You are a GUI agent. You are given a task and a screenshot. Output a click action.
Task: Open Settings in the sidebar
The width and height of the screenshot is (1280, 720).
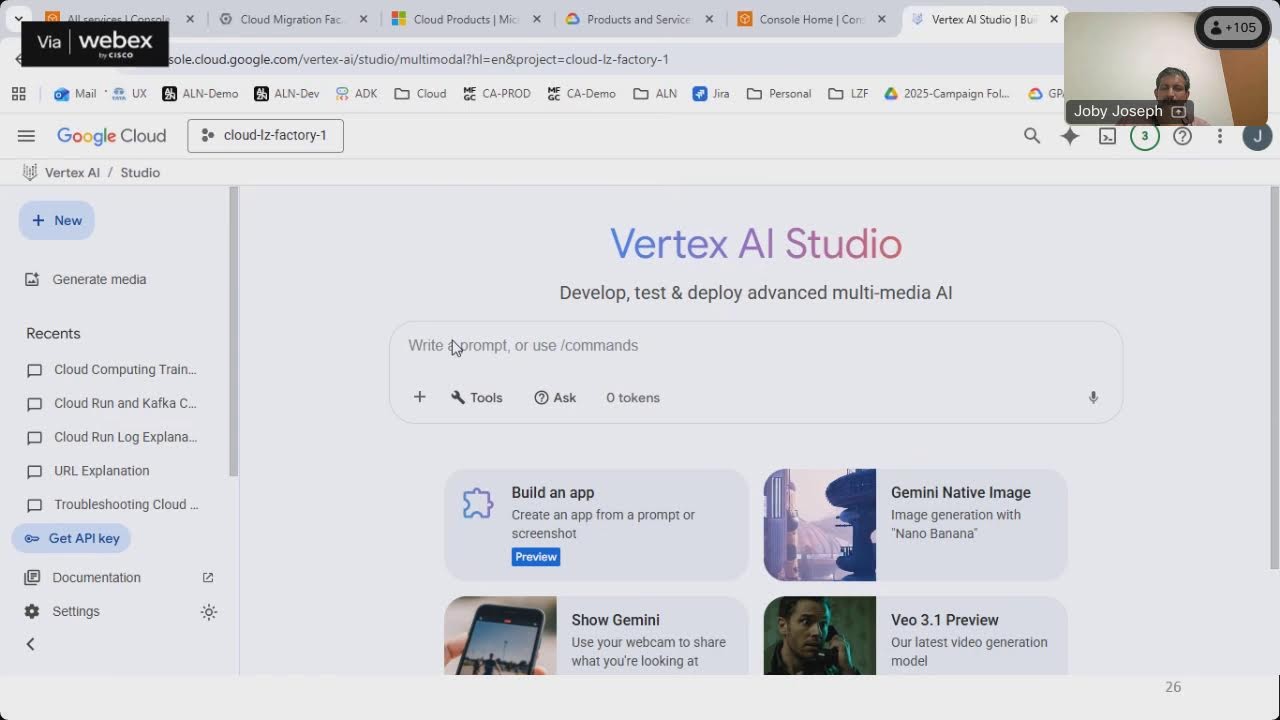coord(62,611)
